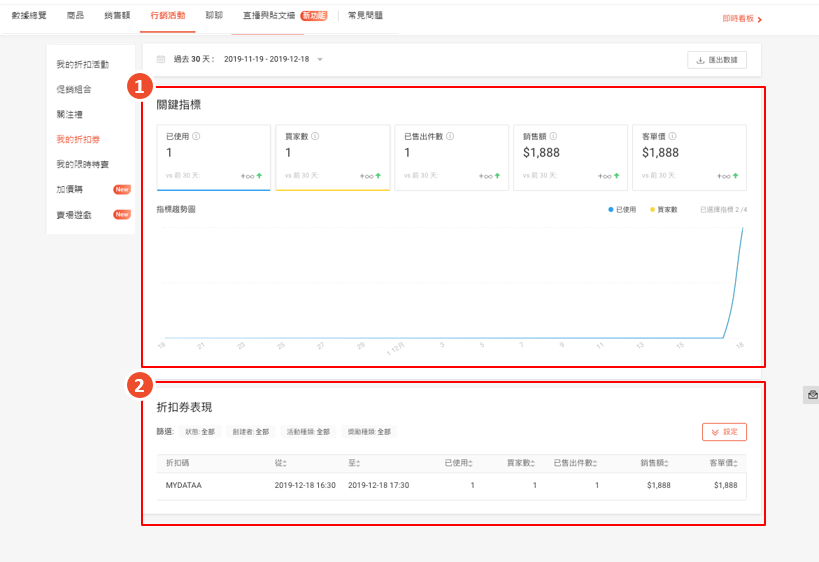Click info icon next to 已使用

click(196, 137)
